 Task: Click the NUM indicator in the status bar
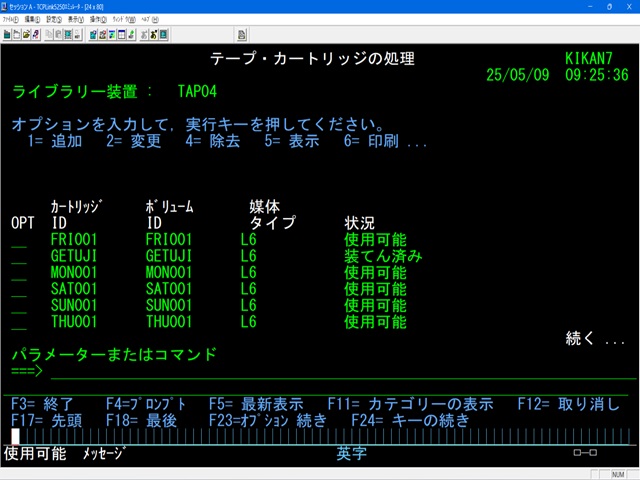pos(618,474)
